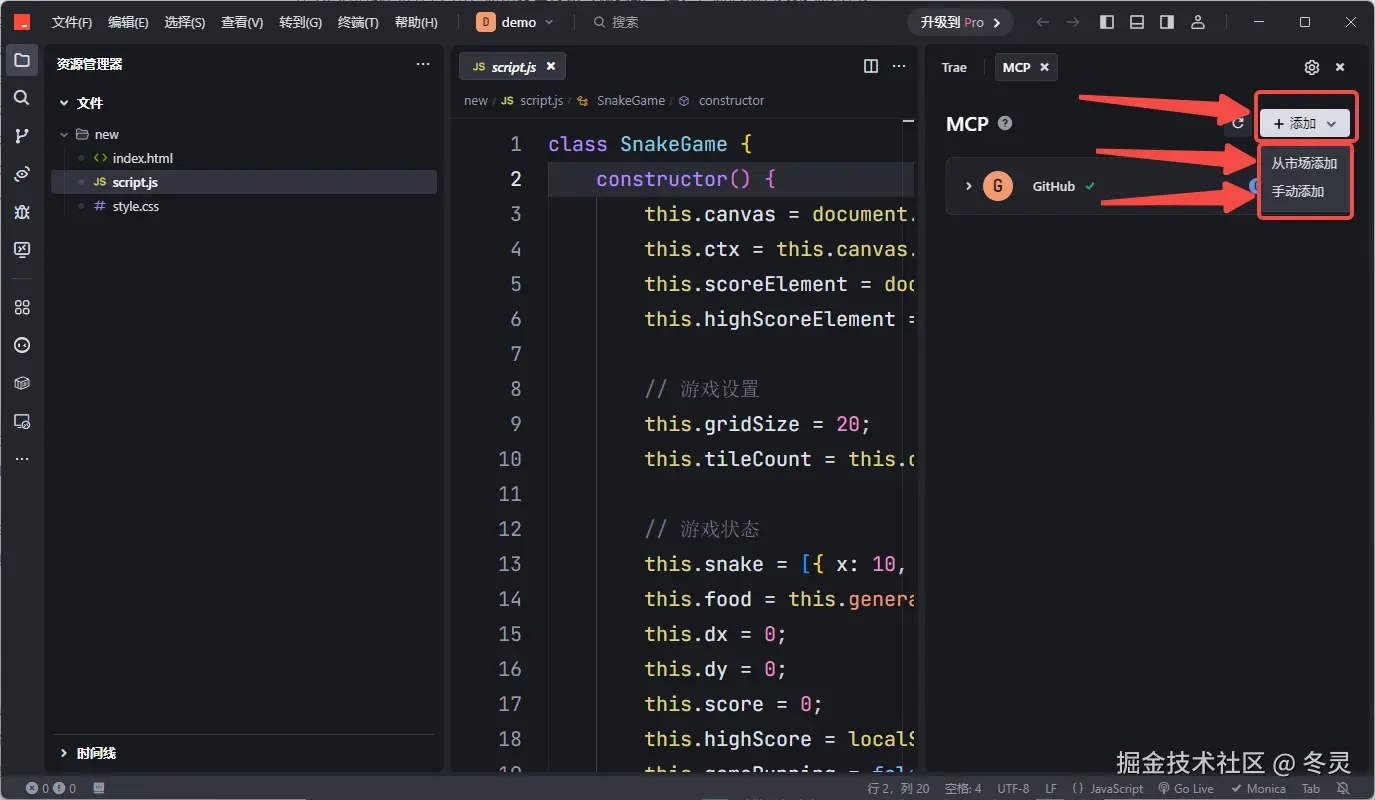The height and width of the screenshot is (800, 1375).
Task: Toggle the primary sidebar layout
Action: [x=1106, y=22]
